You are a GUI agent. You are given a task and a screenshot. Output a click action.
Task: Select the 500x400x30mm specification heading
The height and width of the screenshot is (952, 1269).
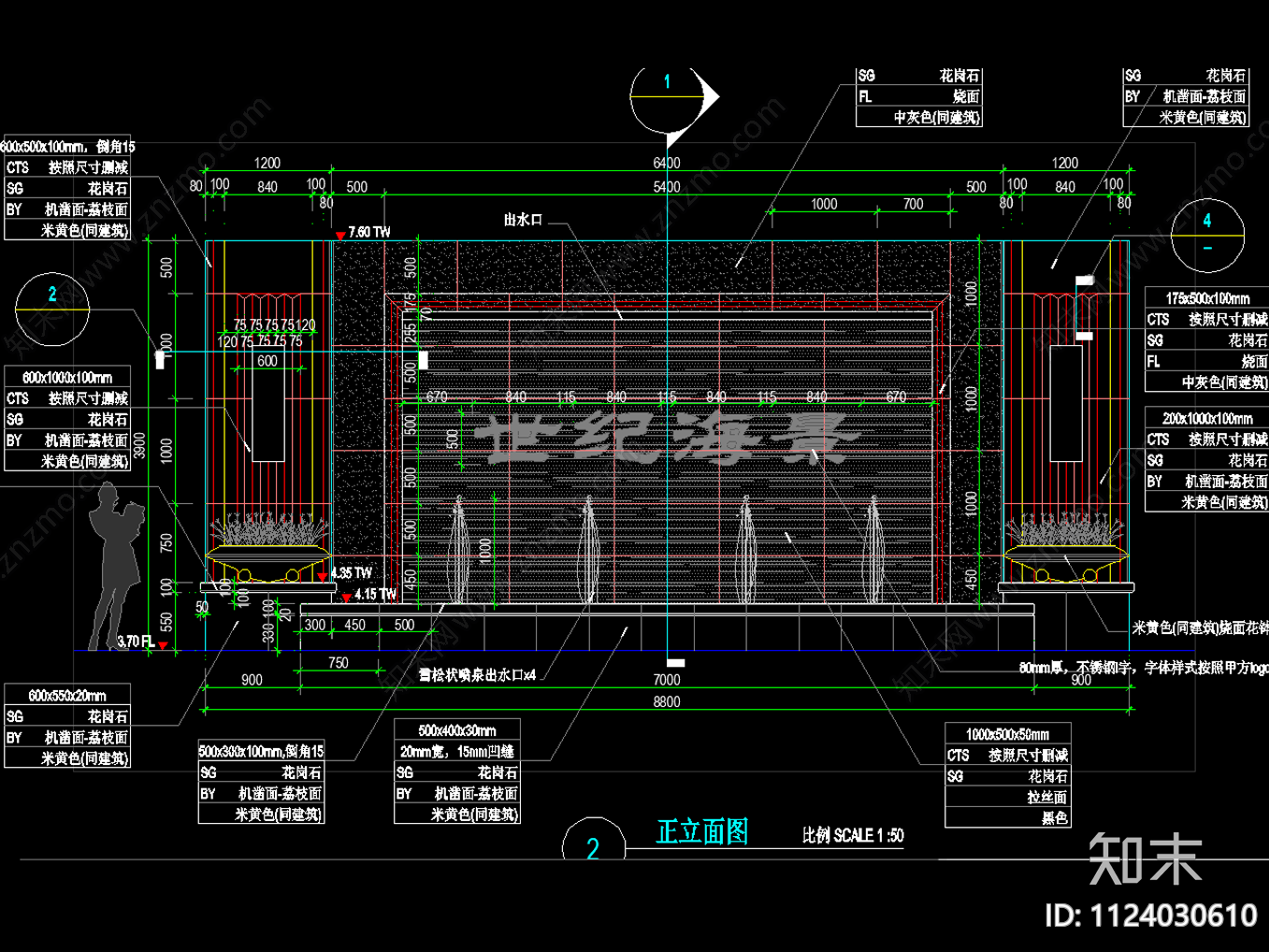[457, 730]
